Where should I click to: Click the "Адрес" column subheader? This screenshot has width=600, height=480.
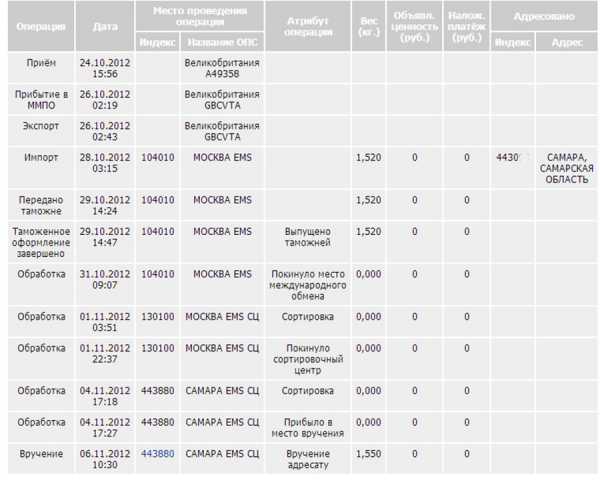click(566, 43)
